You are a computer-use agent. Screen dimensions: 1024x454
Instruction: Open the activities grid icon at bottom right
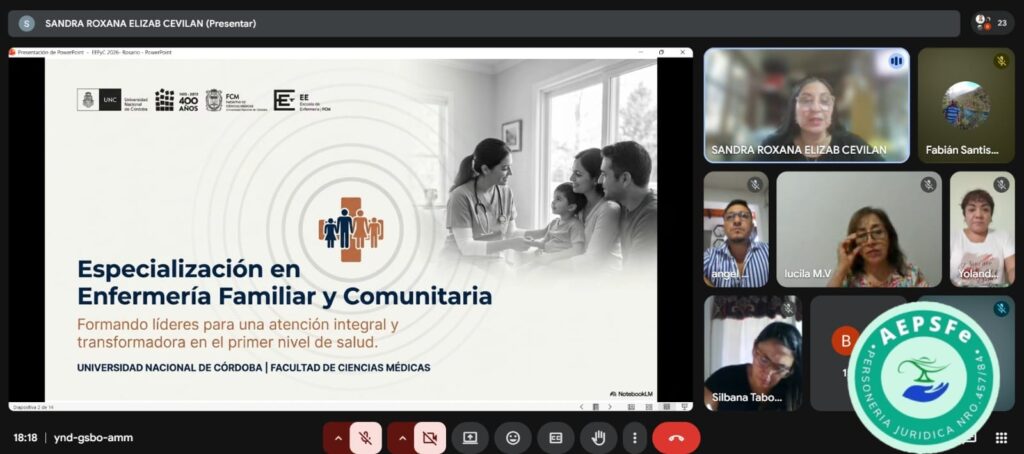tap(1000, 438)
